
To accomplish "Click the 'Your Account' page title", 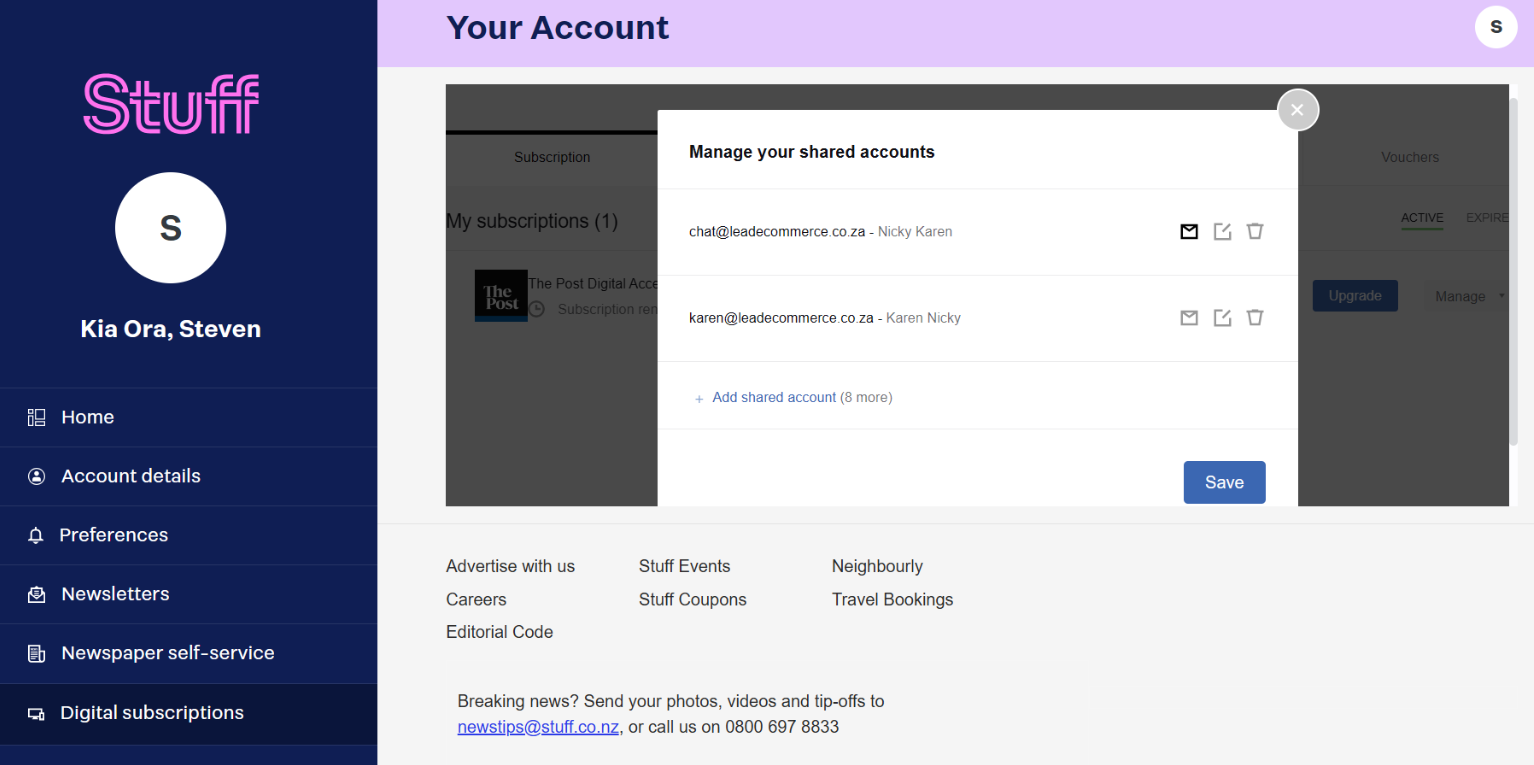I will [x=557, y=27].
